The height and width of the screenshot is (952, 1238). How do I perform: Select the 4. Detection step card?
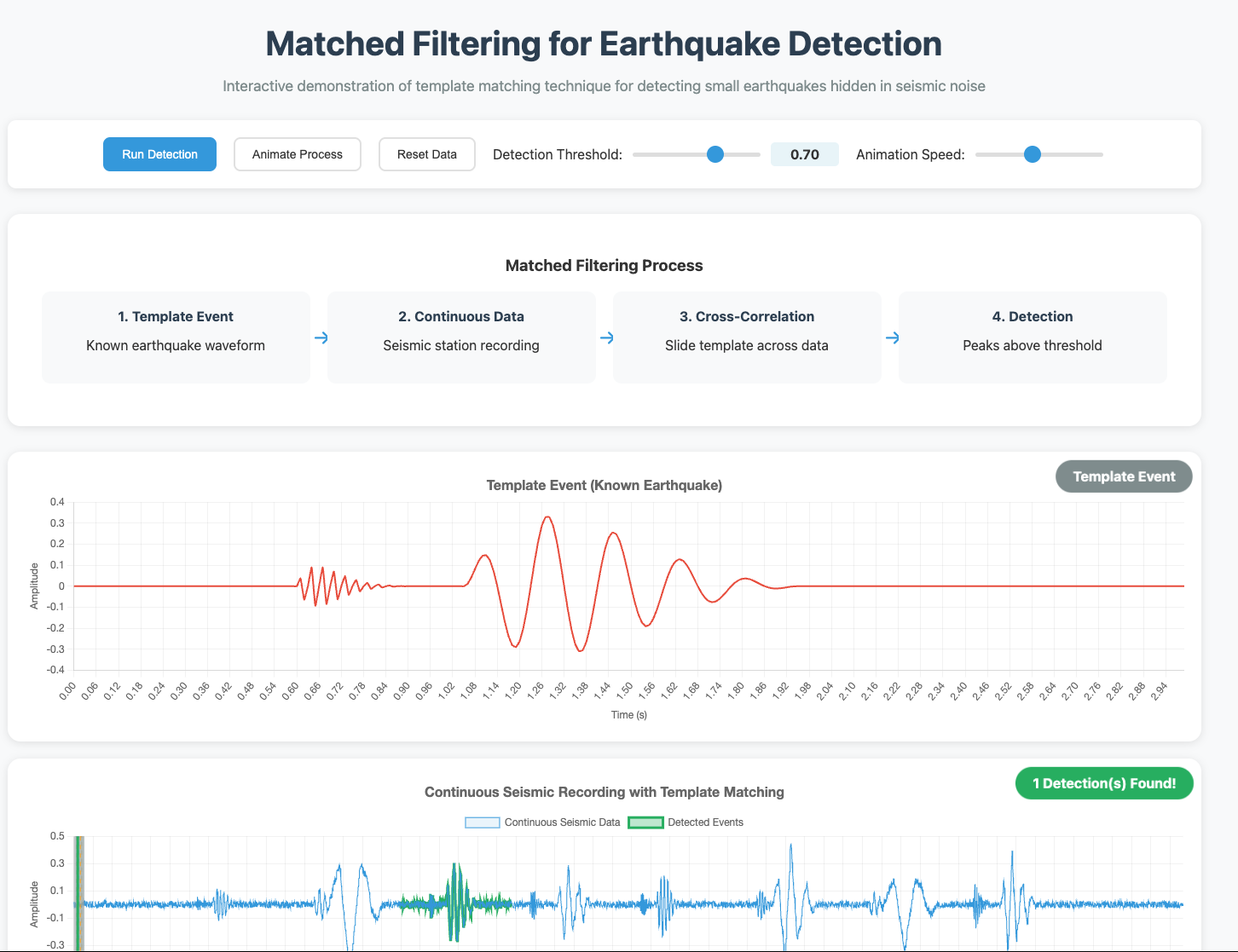pyautogui.click(x=1033, y=337)
